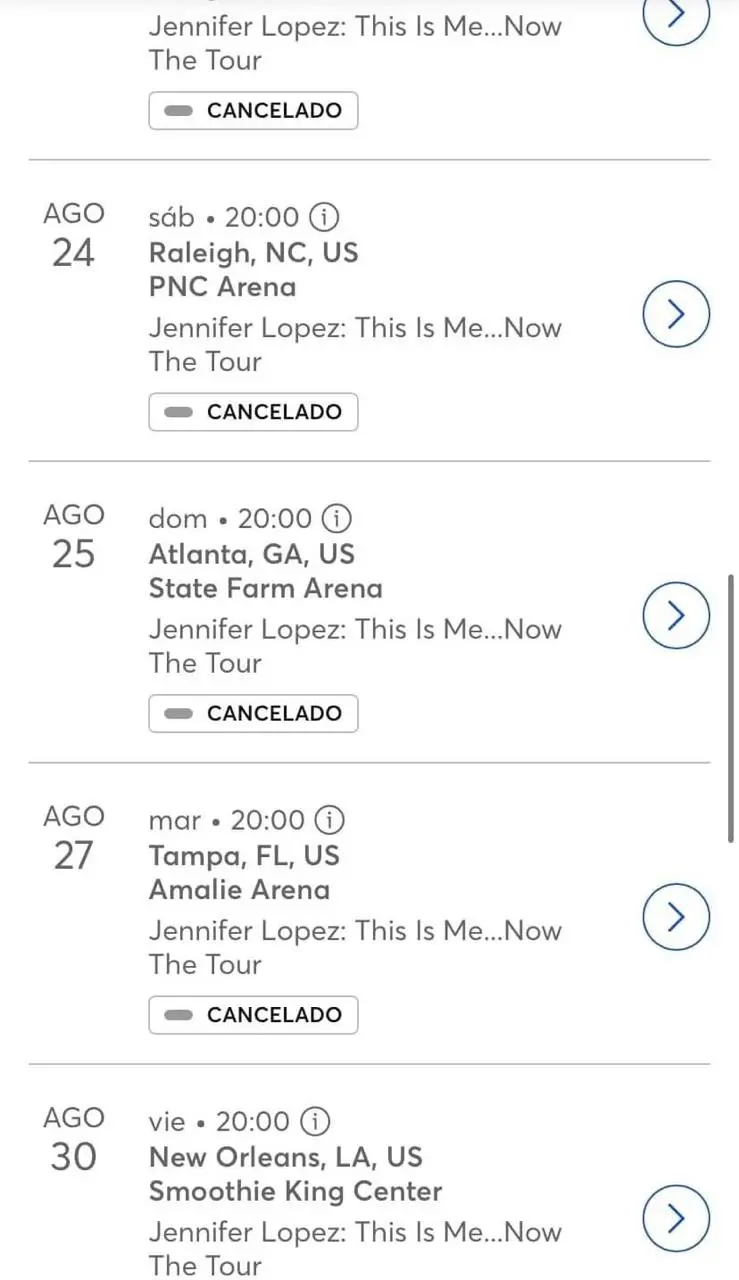Tap the AGO 30 date label
This screenshot has height=1280, width=739.
coord(73,1138)
